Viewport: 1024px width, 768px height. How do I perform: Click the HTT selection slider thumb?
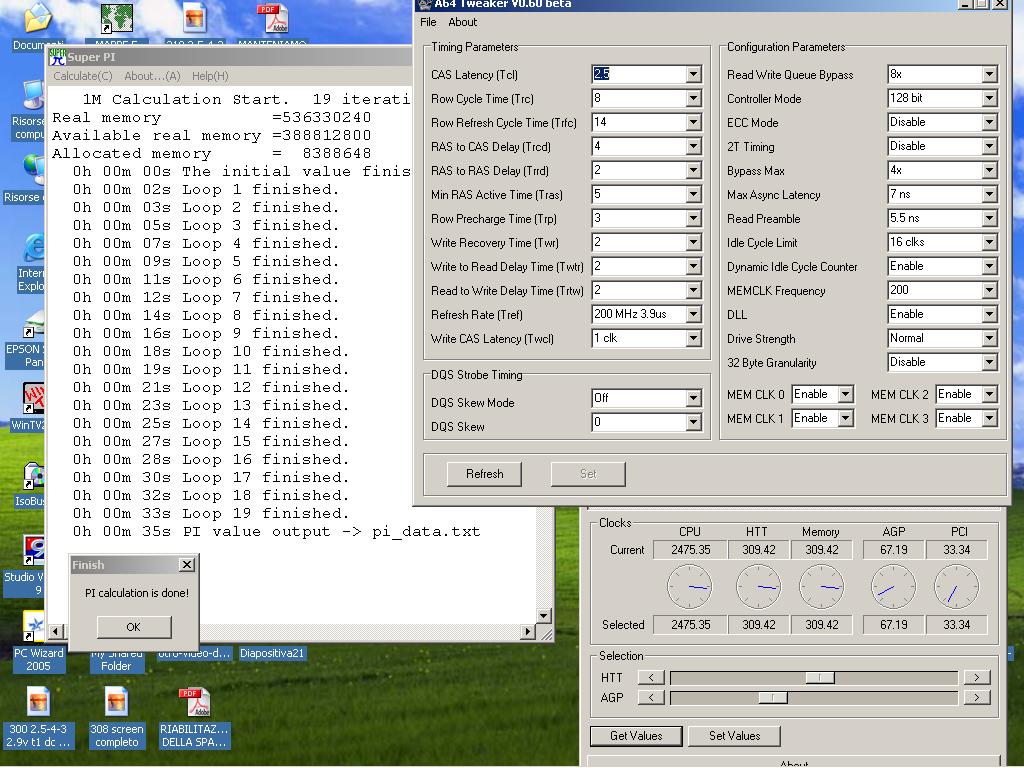pyautogui.click(x=820, y=677)
